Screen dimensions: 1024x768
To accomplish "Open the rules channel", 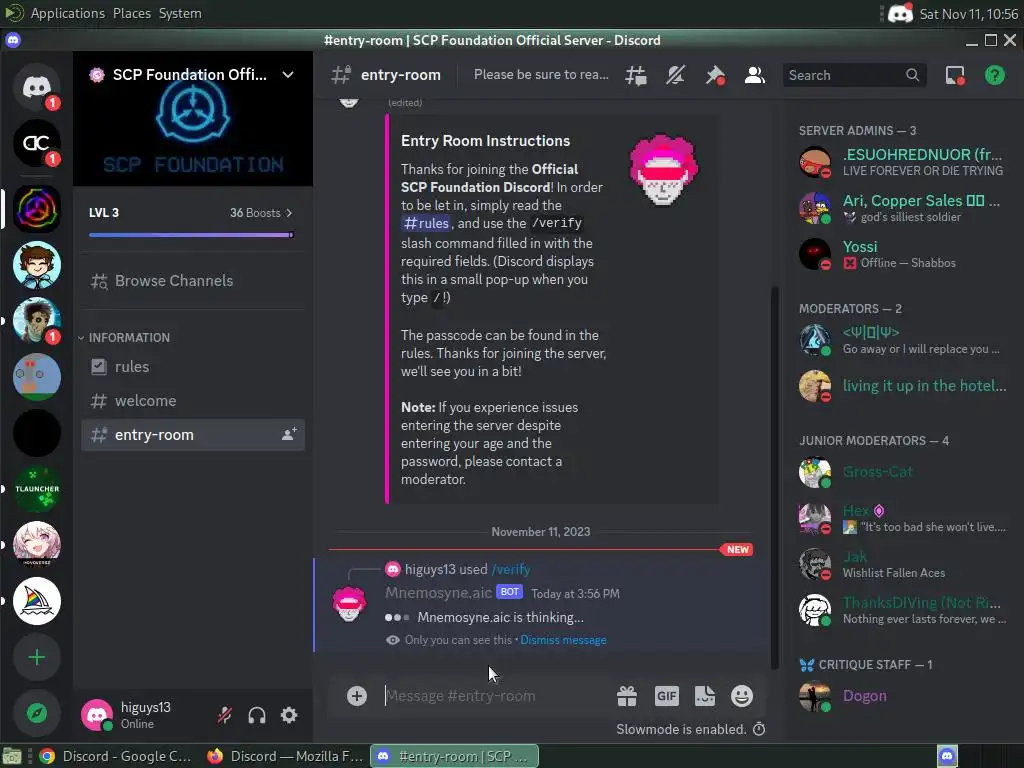I will click(193, 367).
